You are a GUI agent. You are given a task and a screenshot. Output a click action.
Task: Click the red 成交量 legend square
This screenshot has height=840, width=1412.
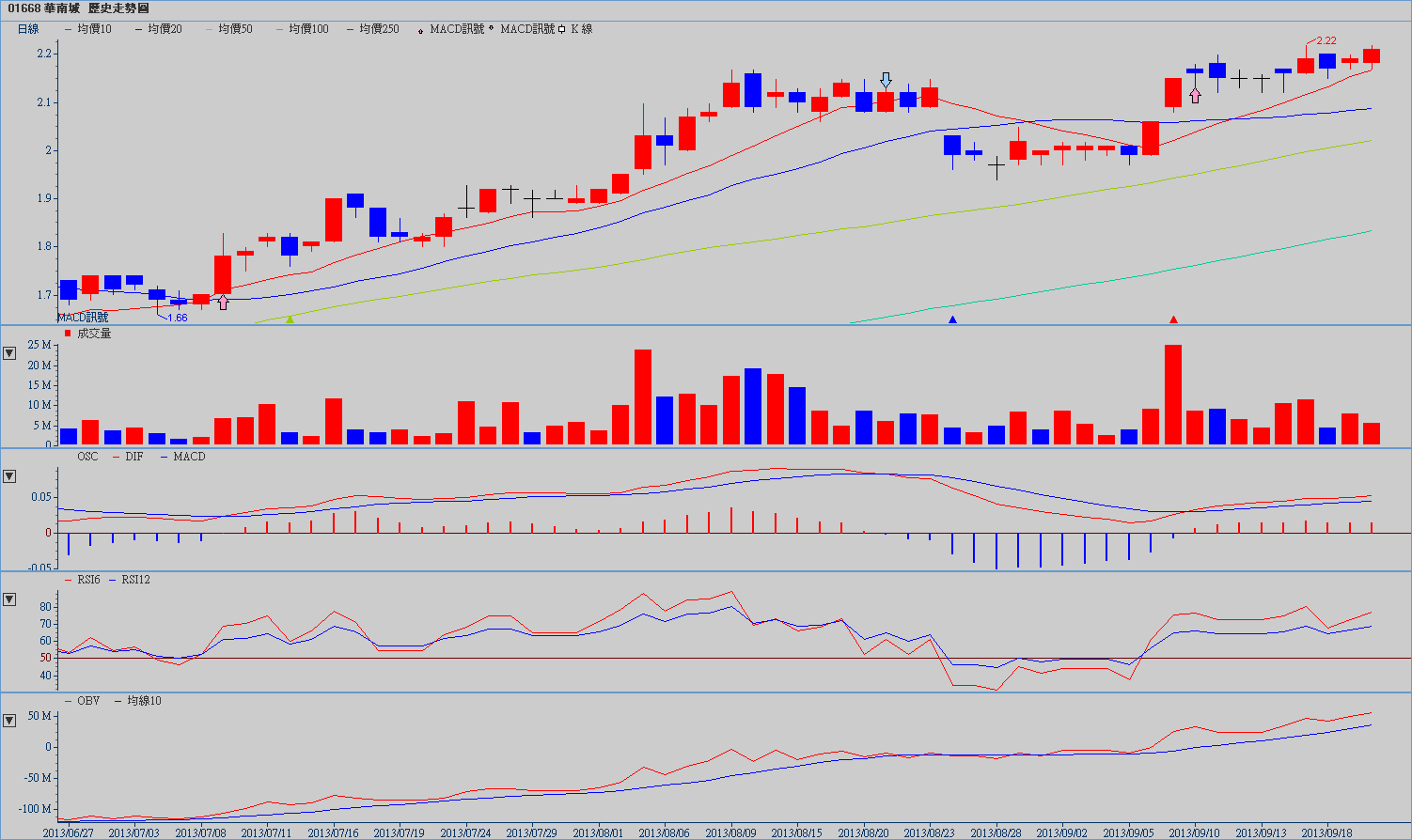tap(68, 334)
